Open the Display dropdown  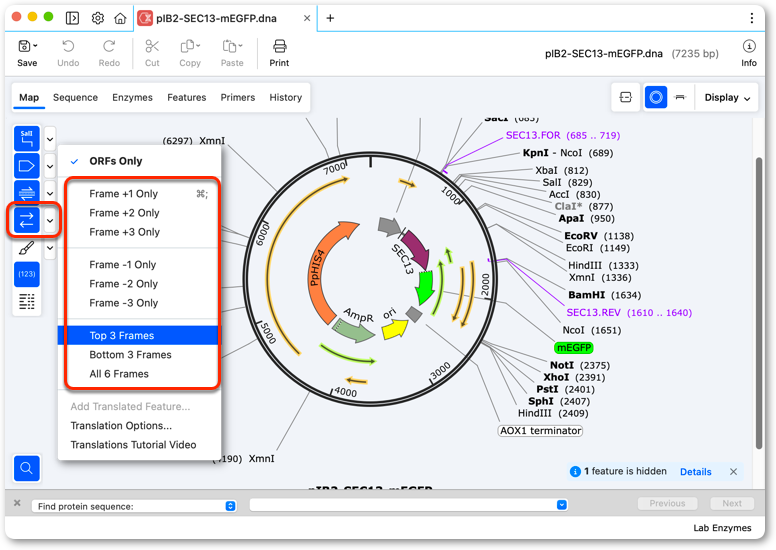pyautogui.click(x=727, y=98)
